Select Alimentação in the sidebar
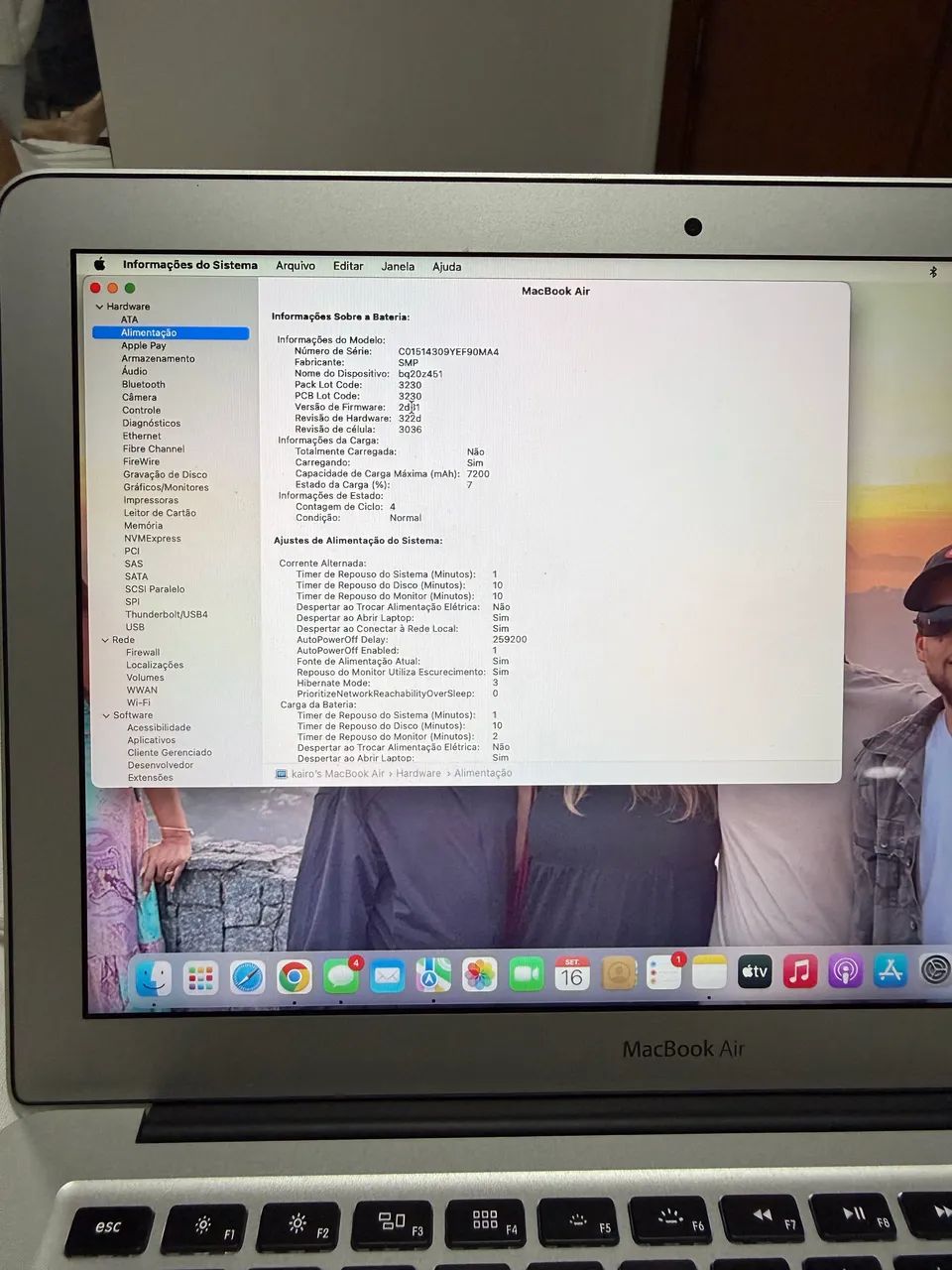Screen dimensions: 952x1270 pyautogui.click(x=171, y=333)
